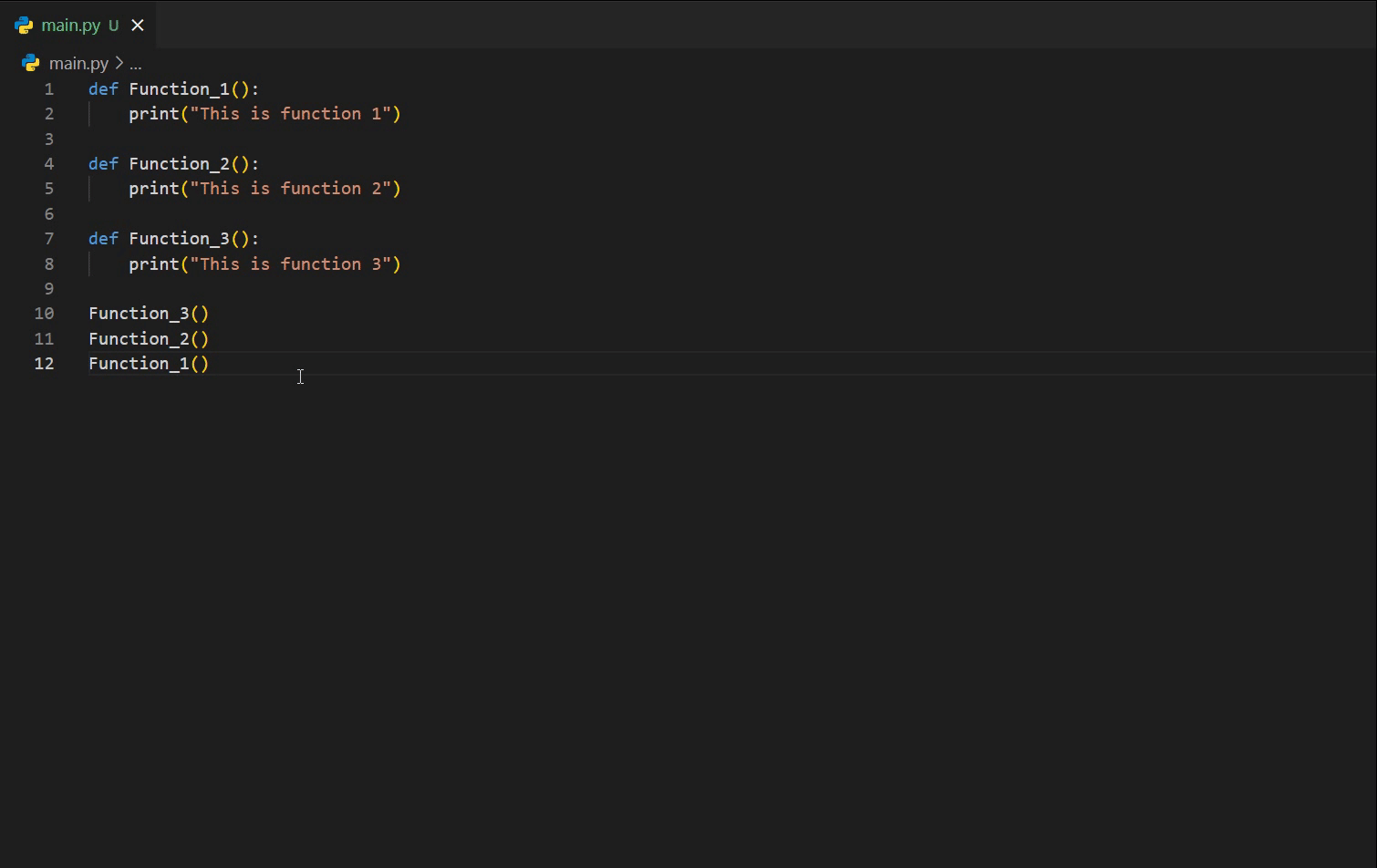Click the Function_2() call on line 11
This screenshot has height=868, width=1377.
(149, 339)
